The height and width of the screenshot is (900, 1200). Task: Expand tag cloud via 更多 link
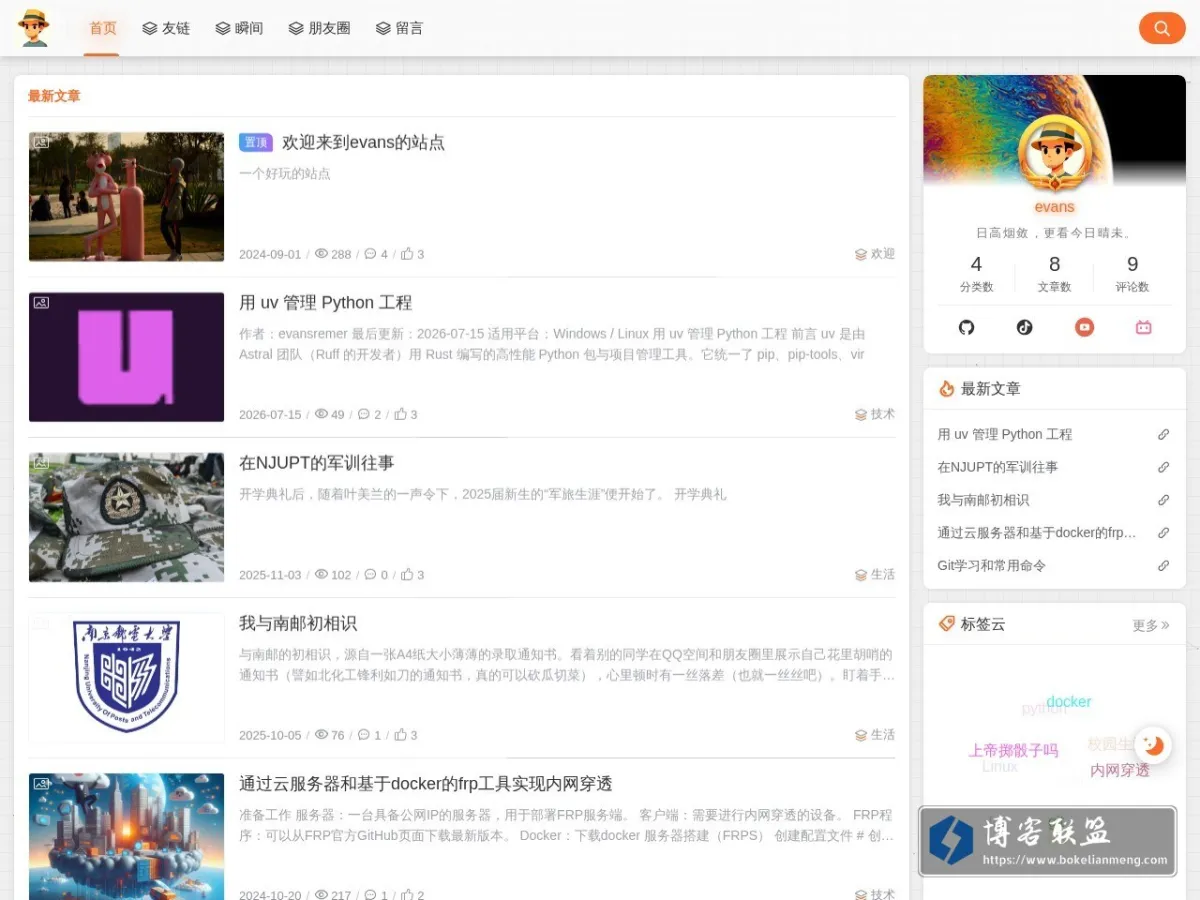pyautogui.click(x=1150, y=625)
